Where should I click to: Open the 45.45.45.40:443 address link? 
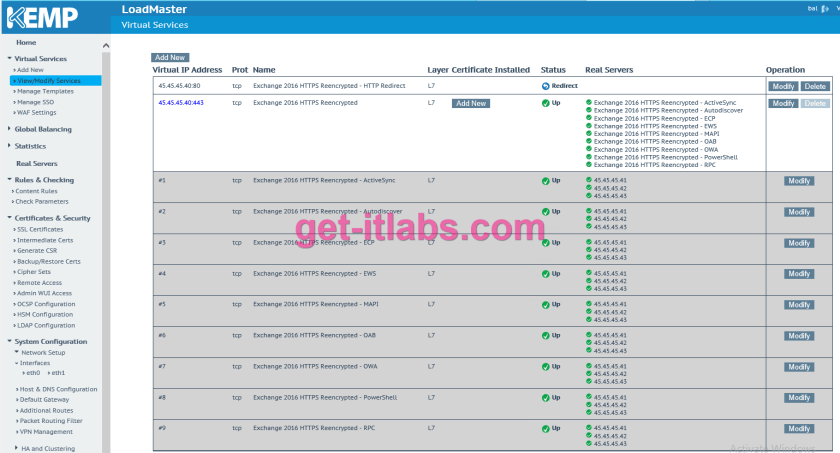click(181, 103)
